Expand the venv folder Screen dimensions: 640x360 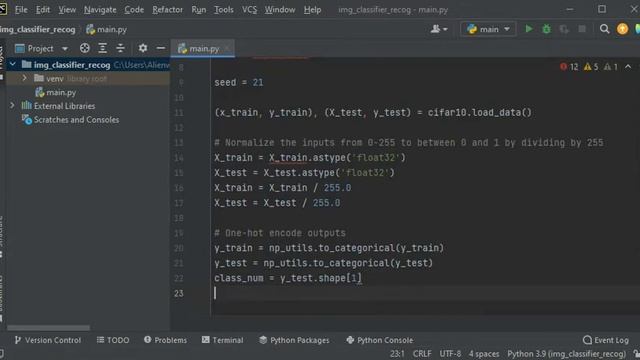pyautogui.click(x=24, y=78)
